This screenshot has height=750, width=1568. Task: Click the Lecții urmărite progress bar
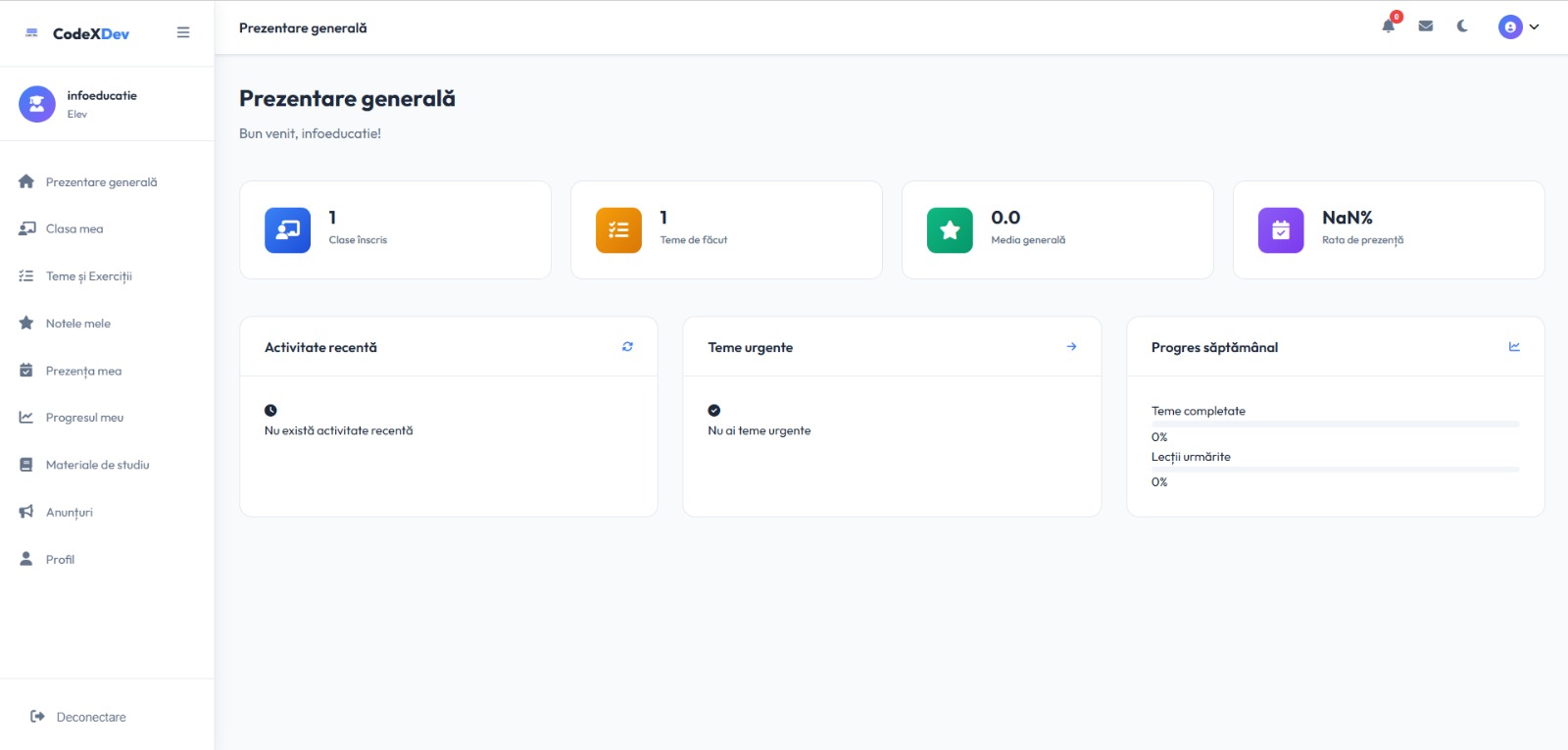pos(1335,470)
